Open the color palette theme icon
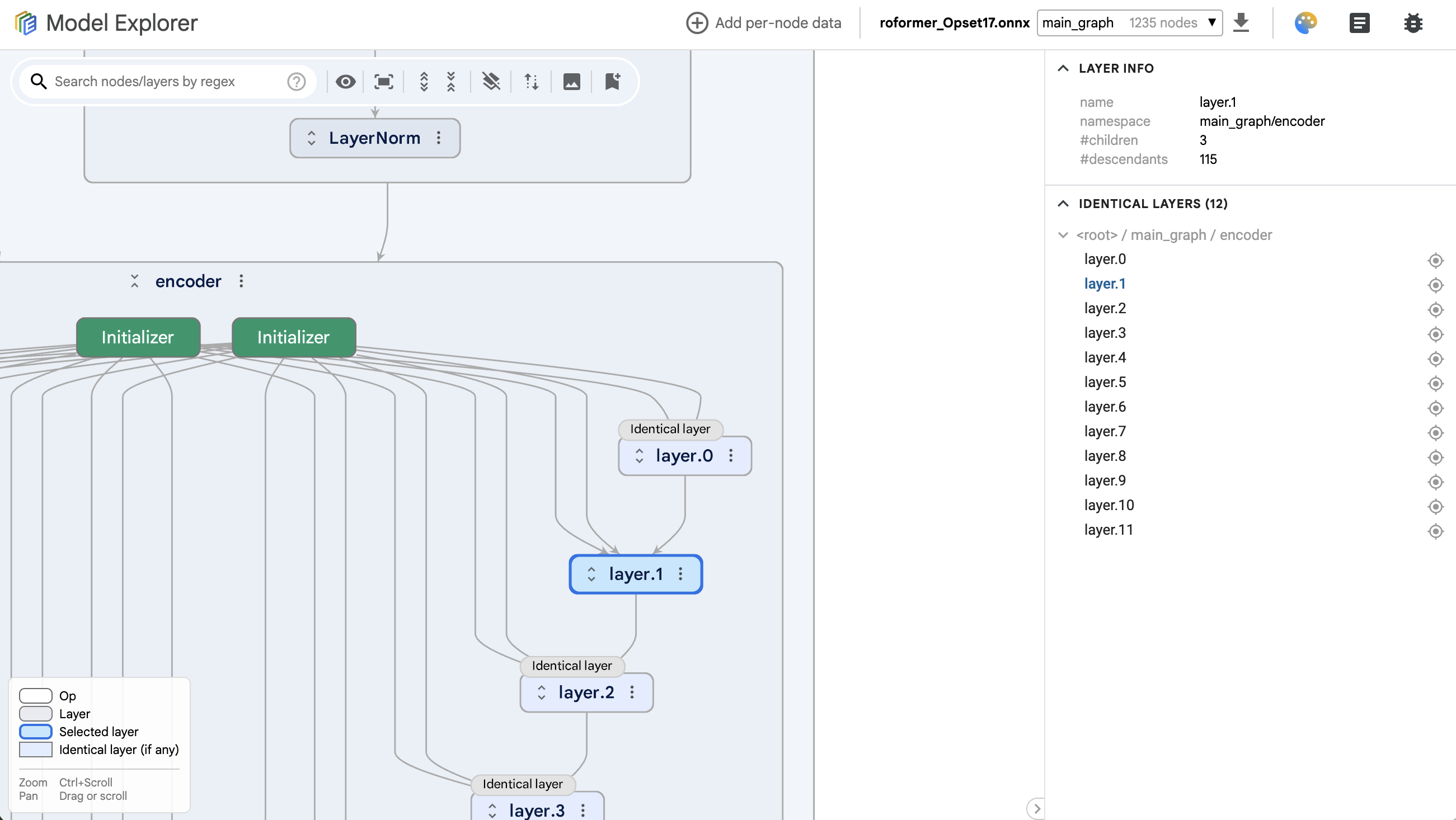 pos(1305,22)
